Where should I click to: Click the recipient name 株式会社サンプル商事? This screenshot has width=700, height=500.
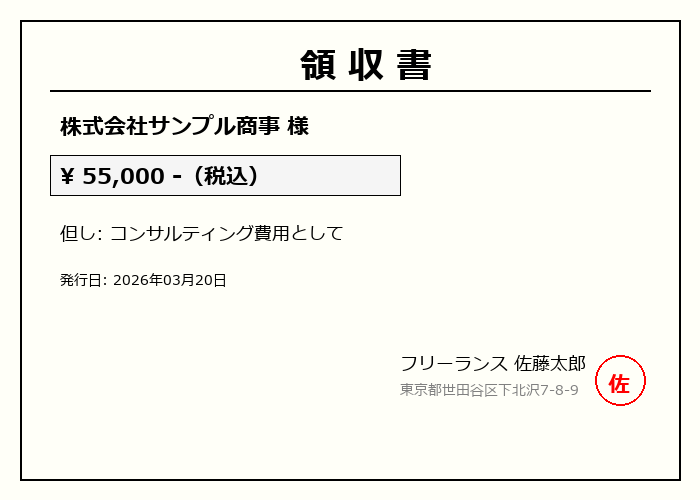(170, 127)
